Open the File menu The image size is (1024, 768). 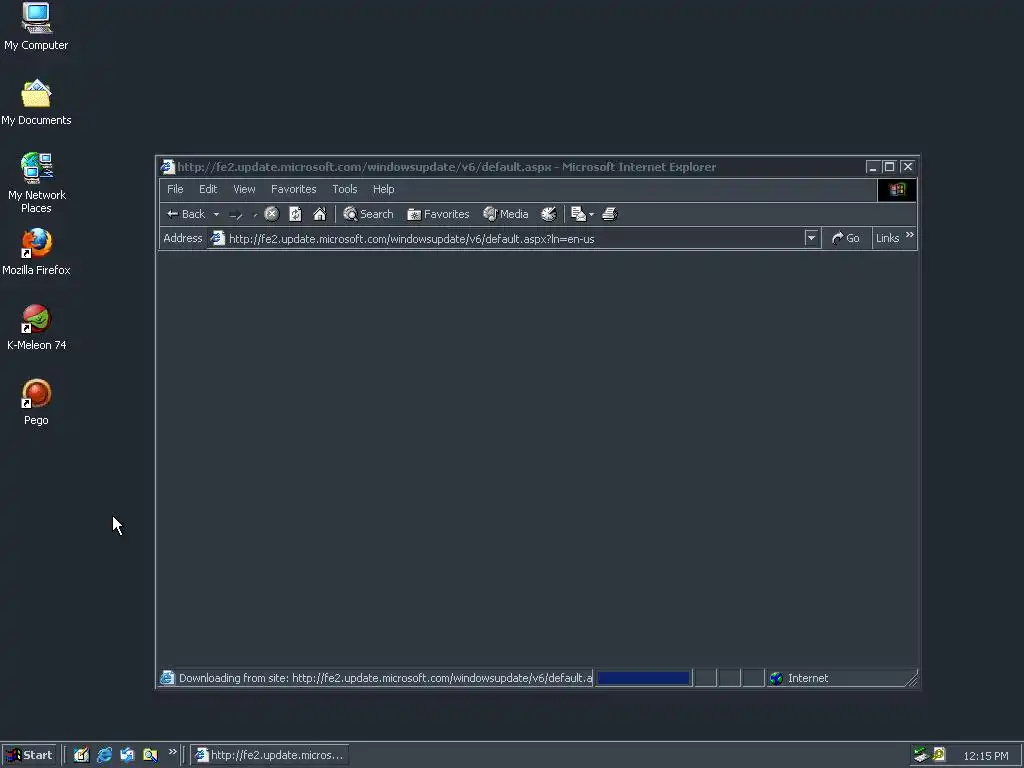[x=175, y=189]
